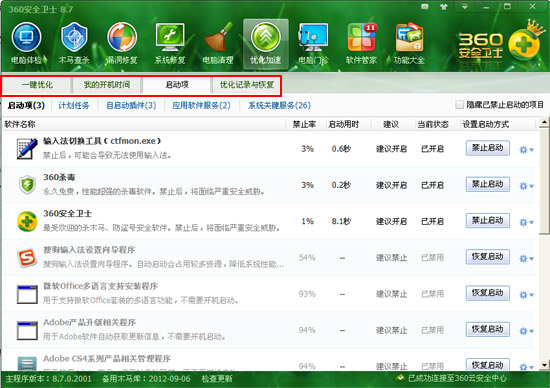Click the 建议 column header
The image size is (550, 388).
(391, 125)
